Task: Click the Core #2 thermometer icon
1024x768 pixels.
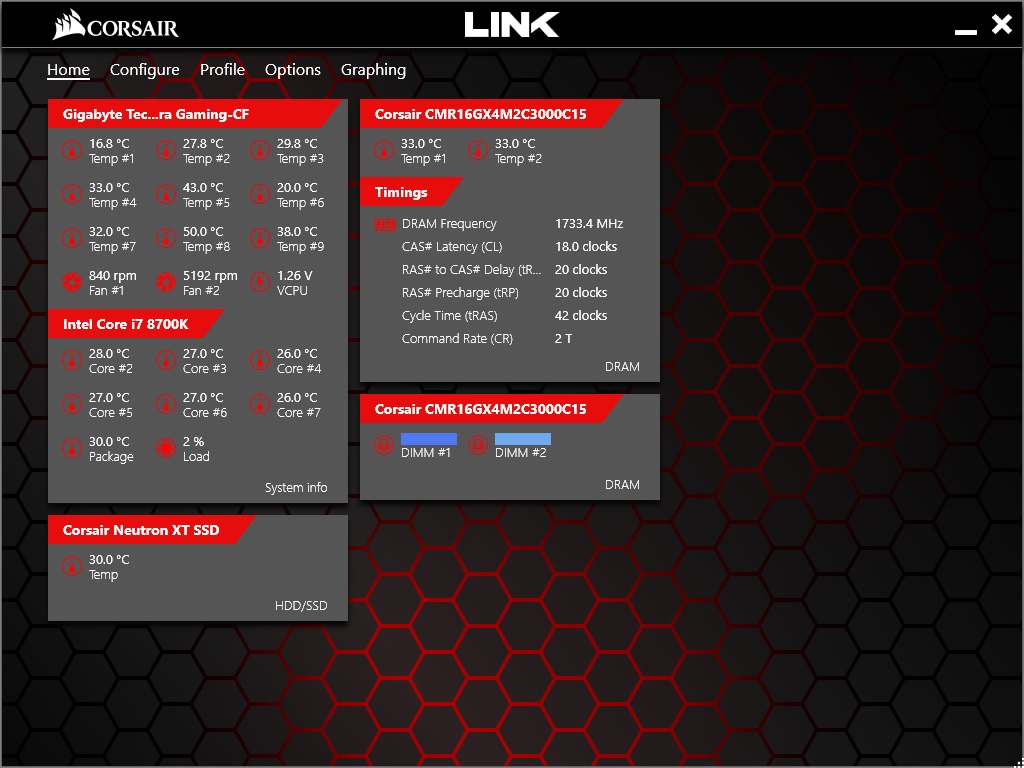Action: pyautogui.click(x=72, y=360)
